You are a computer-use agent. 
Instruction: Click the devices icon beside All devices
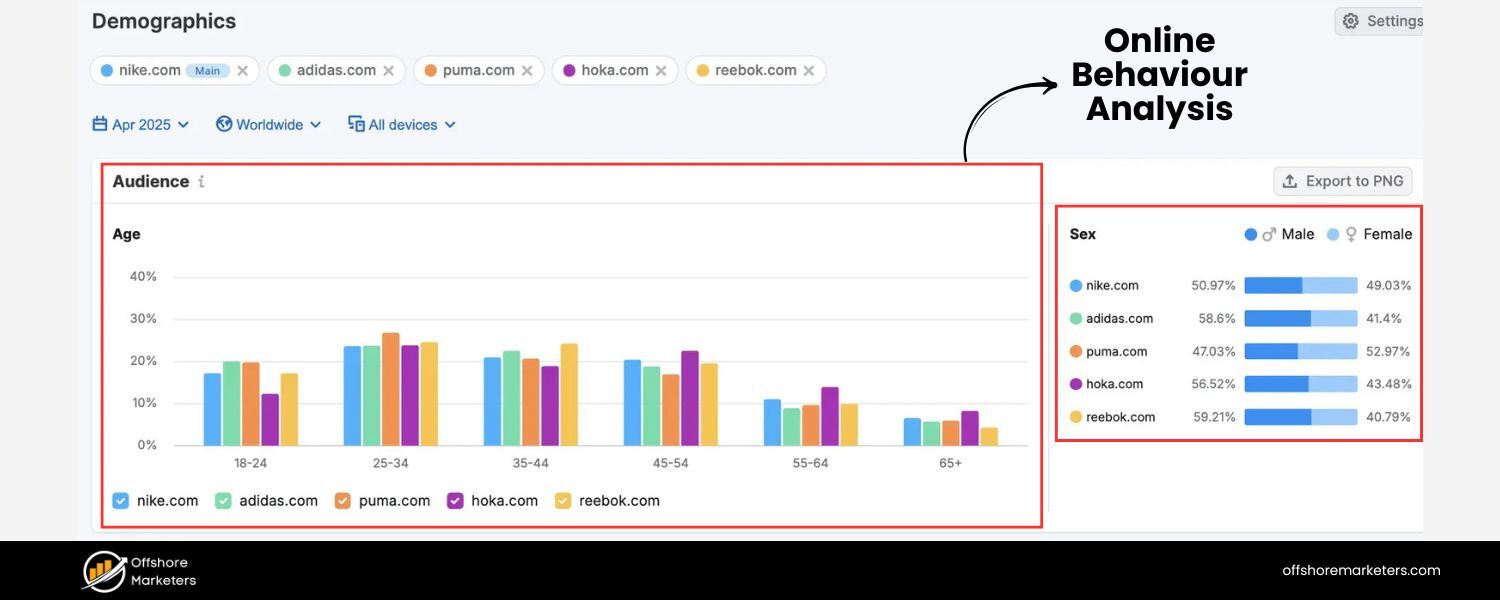[x=356, y=124]
